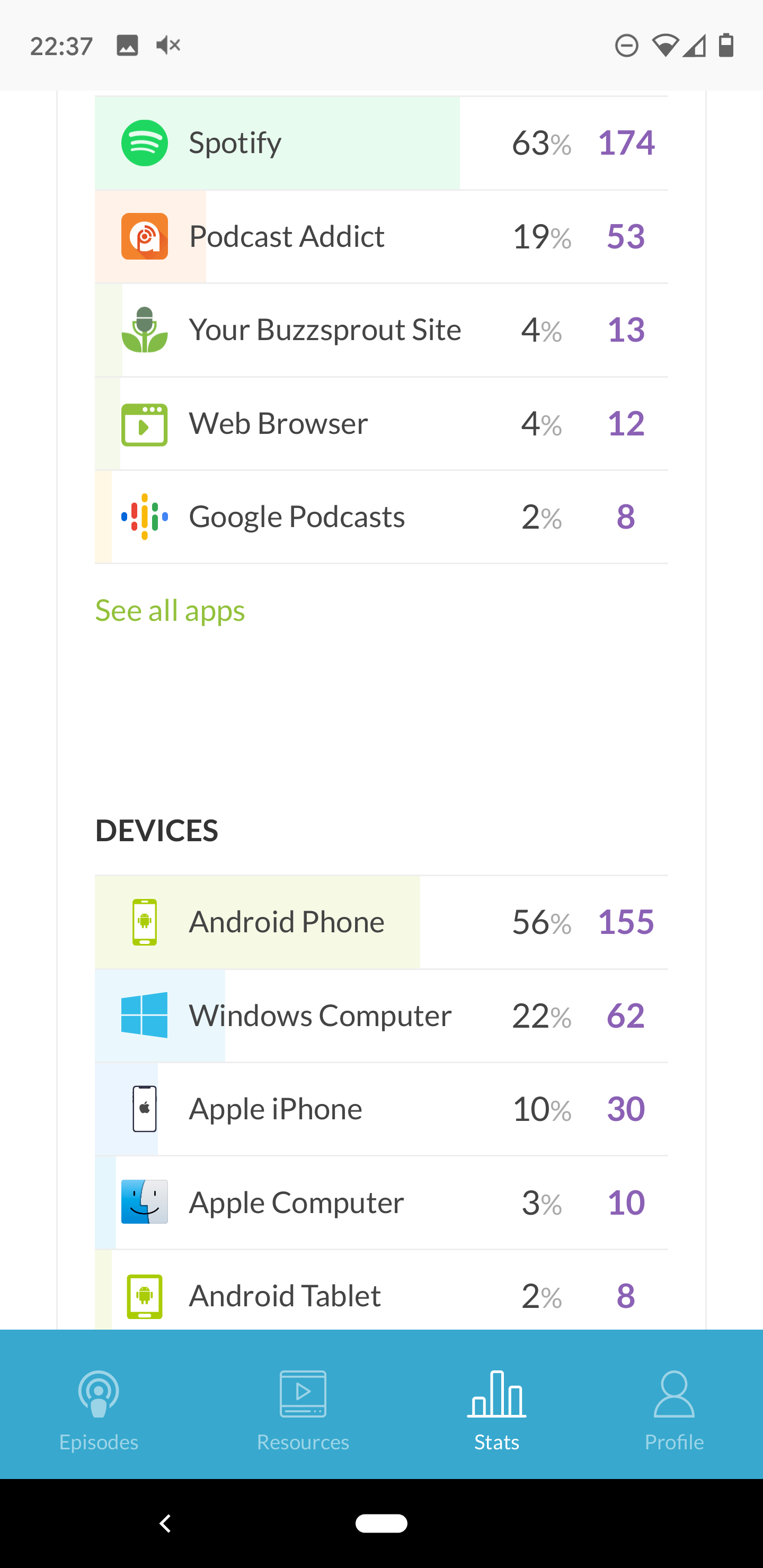Image resolution: width=763 pixels, height=1568 pixels.
Task: Tap Android Phone's 155 downloads count
Action: point(626,922)
